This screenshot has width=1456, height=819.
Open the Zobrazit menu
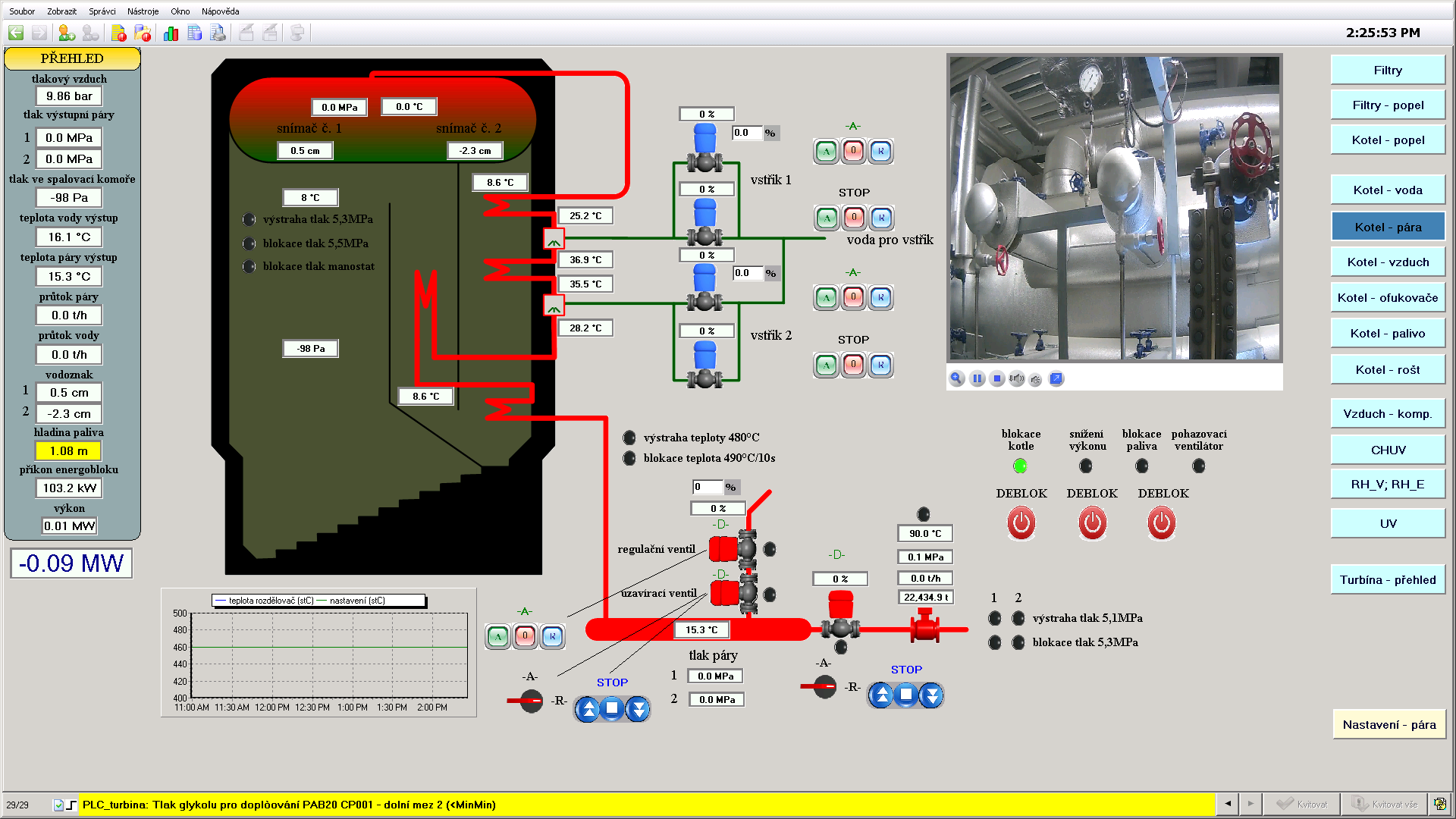pyautogui.click(x=61, y=11)
